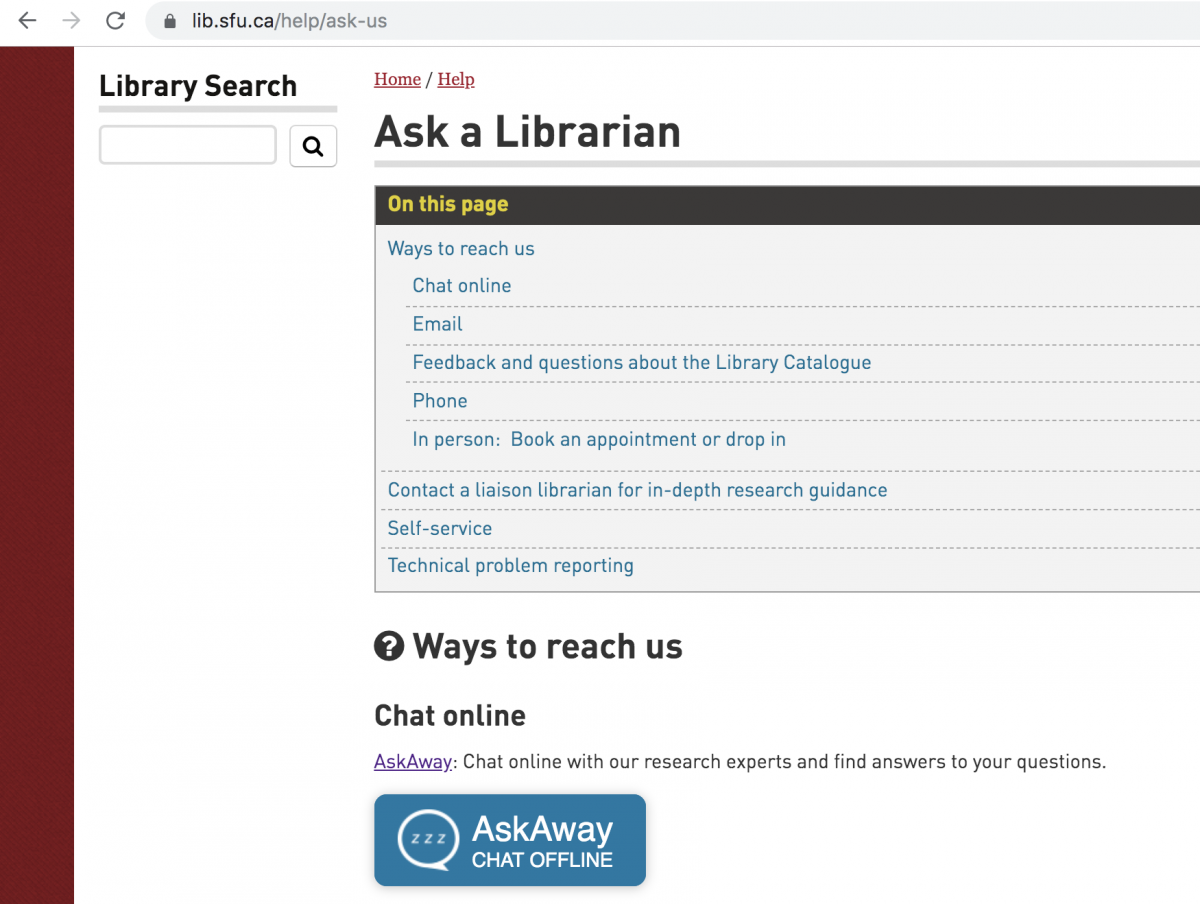Open Contact a liaison librarian link
The width and height of the screenshot is (1200, 904).
(x=637, y=490)
